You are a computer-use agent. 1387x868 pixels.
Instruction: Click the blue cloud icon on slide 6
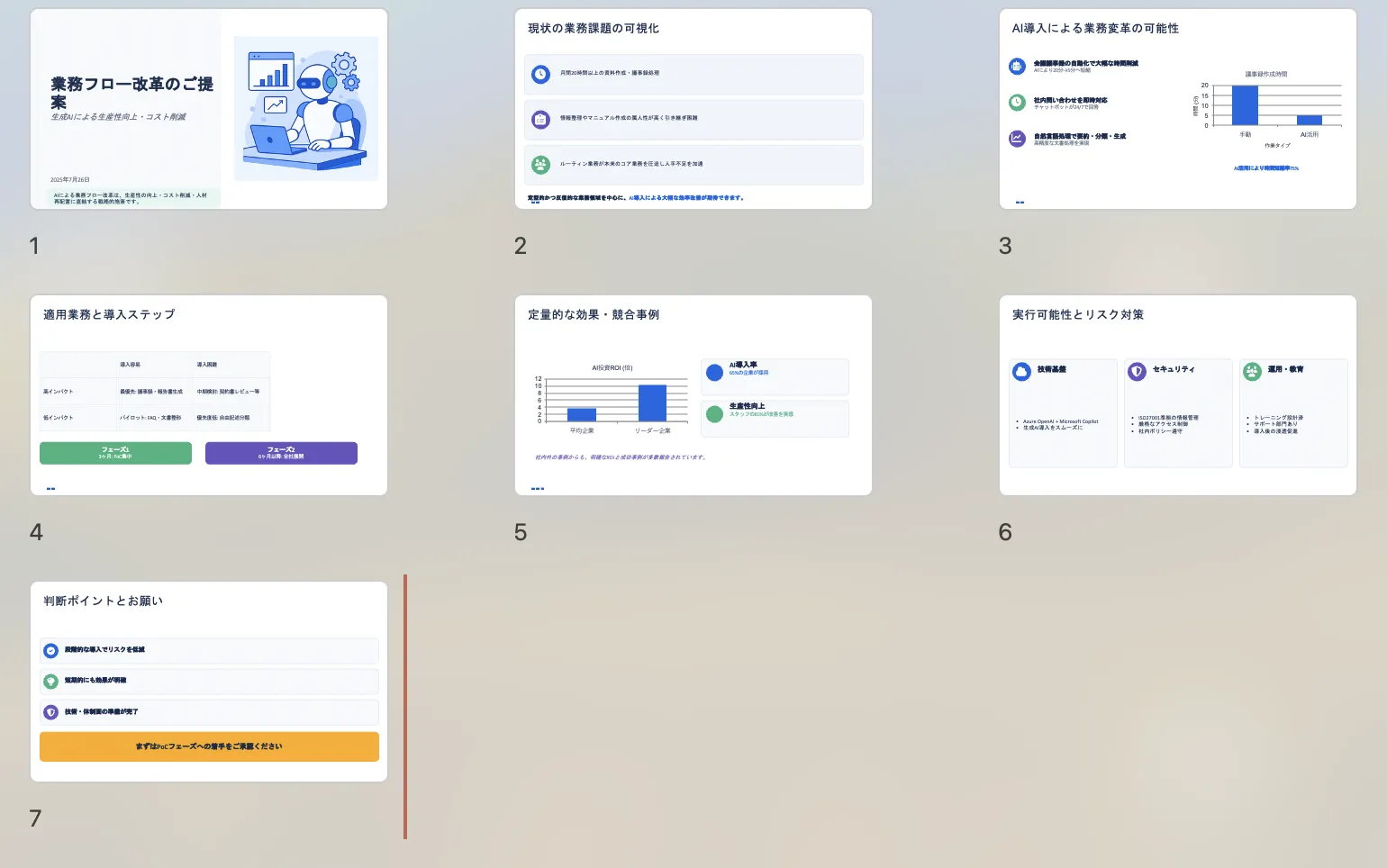coord(1021,371)
